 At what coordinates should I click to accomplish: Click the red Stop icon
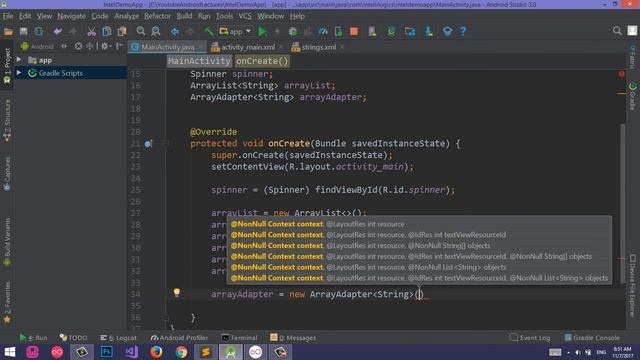[354, 31]
